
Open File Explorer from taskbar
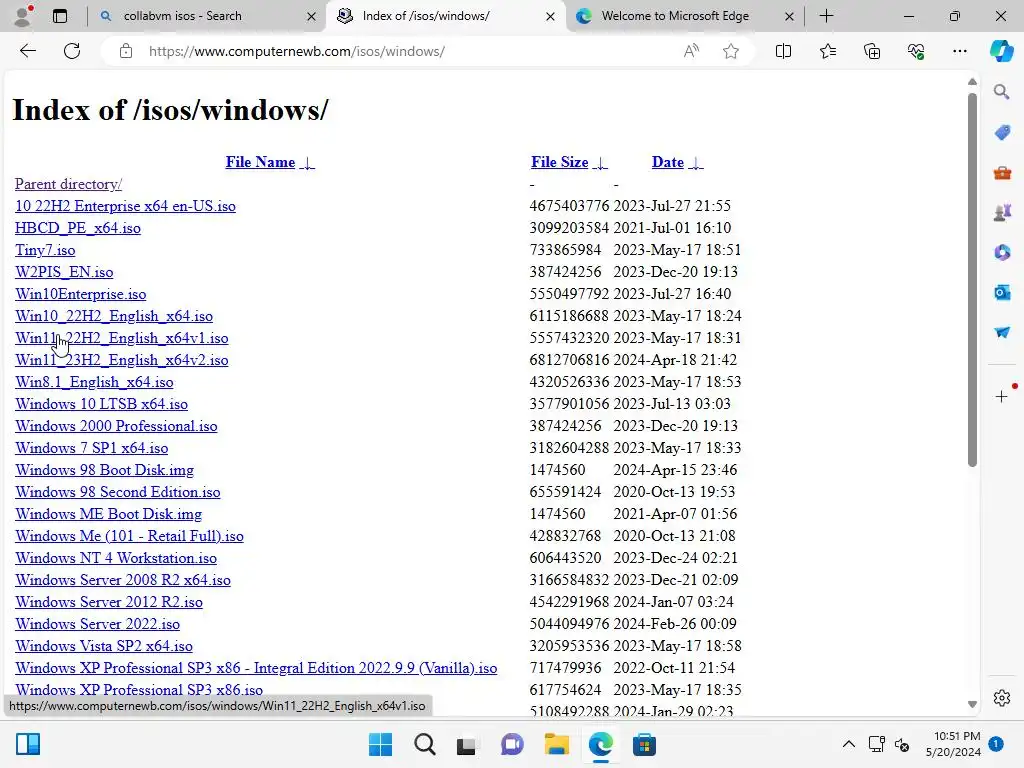[x=556, y=744]
